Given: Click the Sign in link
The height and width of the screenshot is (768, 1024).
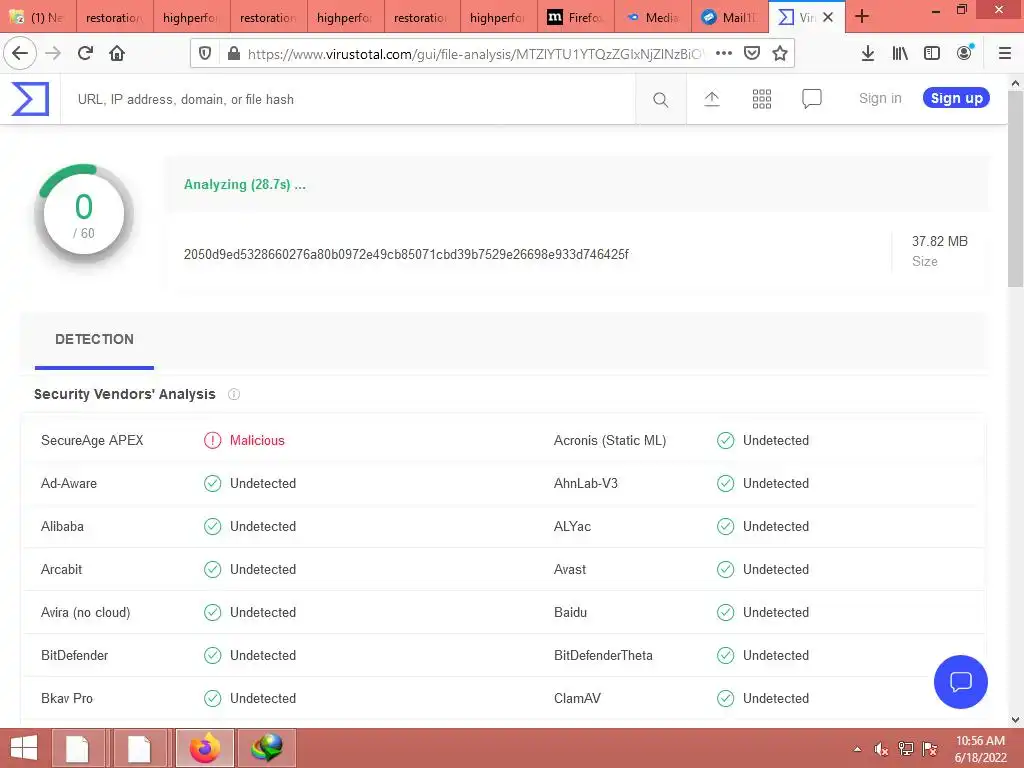Looking at the screenshot, I should pos(880,98).
